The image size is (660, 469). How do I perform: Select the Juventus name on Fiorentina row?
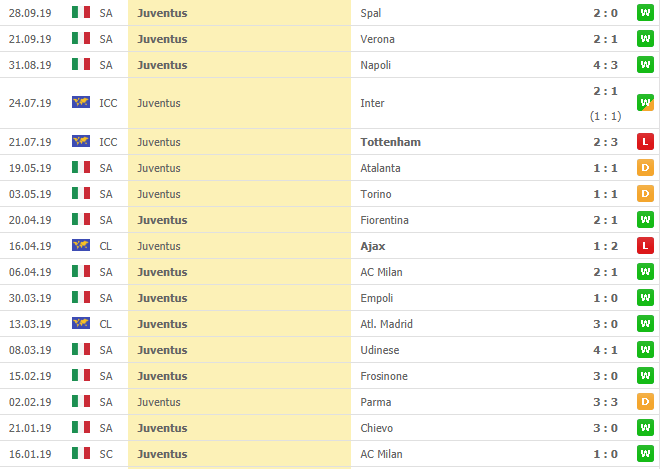(163, 220)
